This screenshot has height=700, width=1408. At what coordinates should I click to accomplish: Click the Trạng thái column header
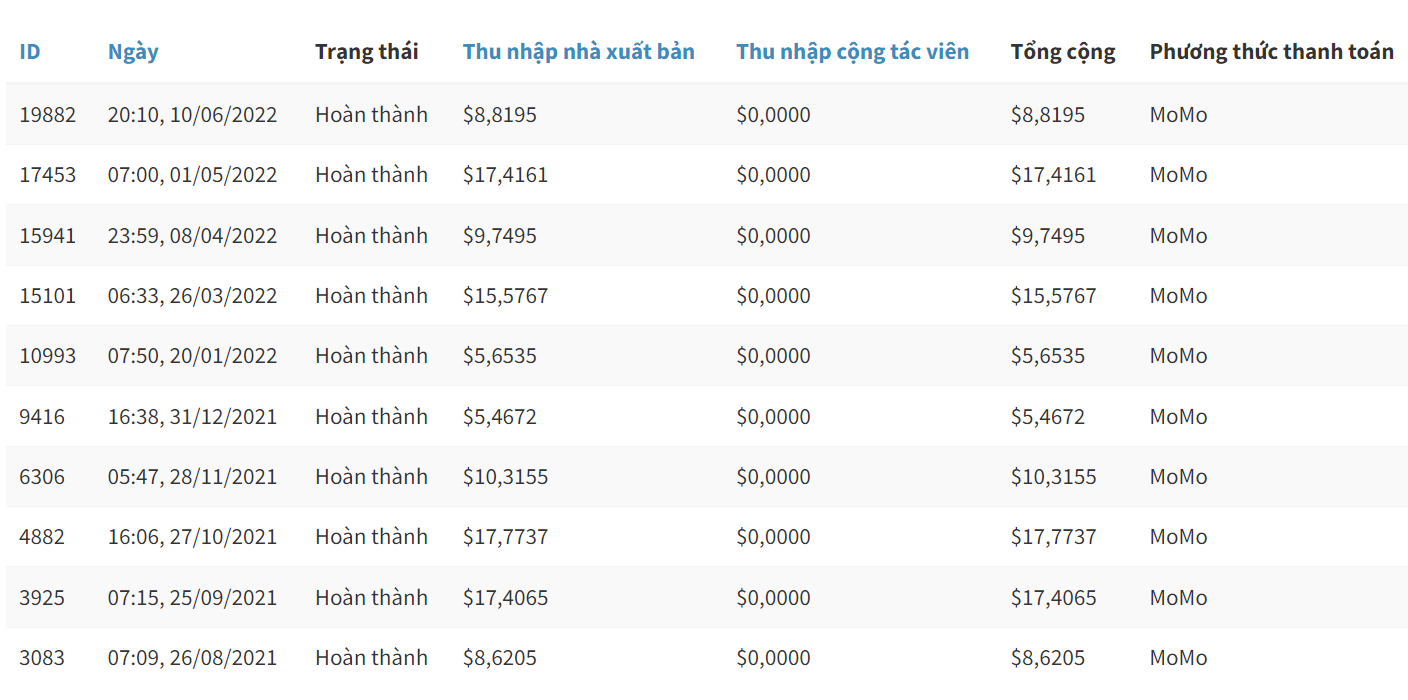tap(366, 52)
